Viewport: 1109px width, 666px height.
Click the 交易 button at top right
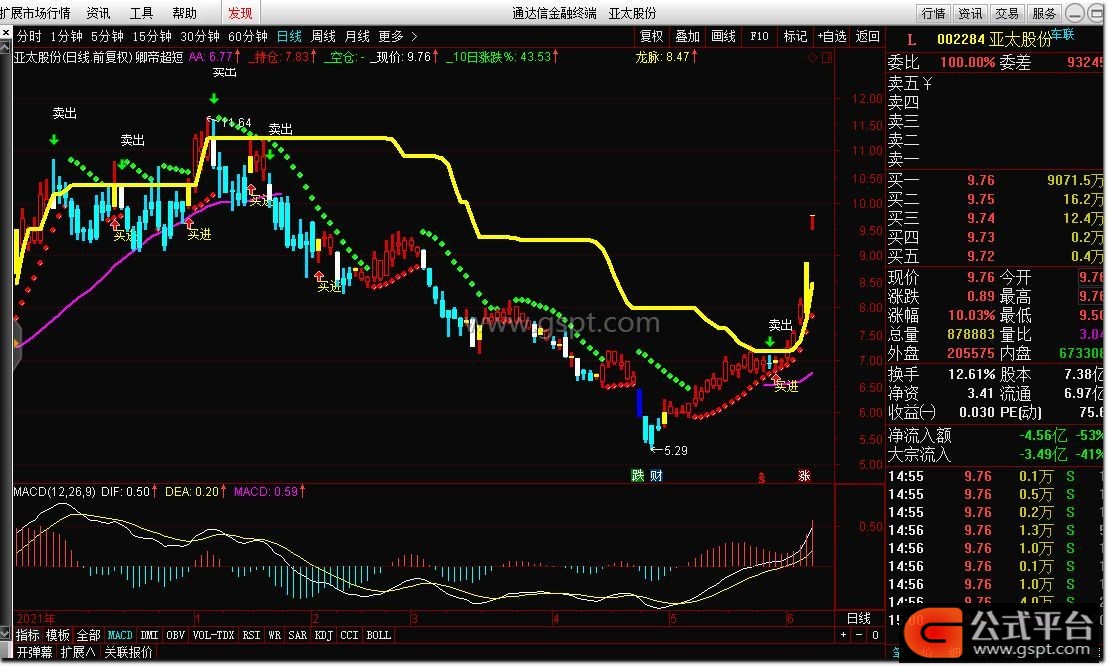point(1007,13)
